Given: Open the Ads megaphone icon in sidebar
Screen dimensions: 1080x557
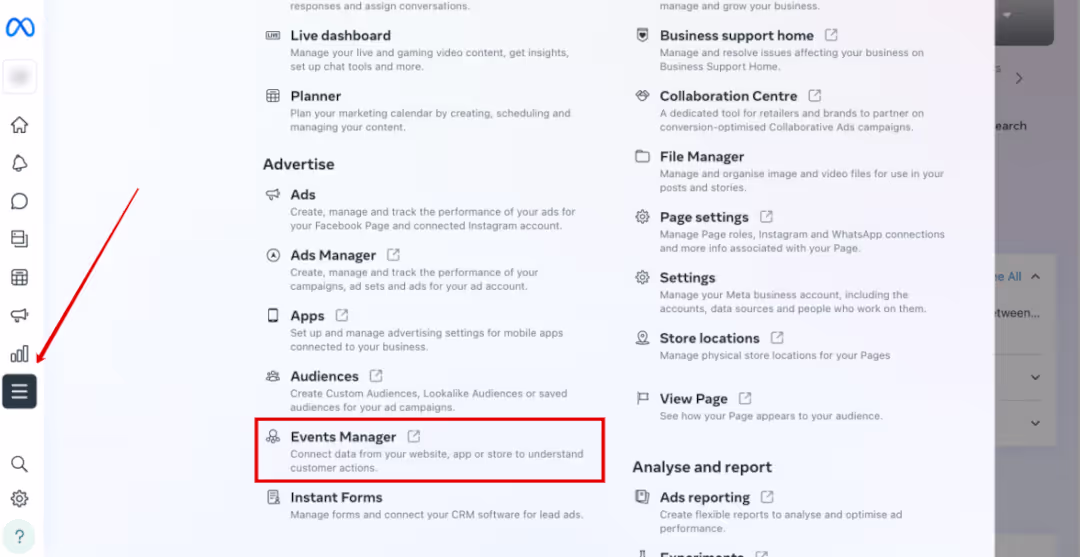Looking at the screenshot, I should click(x=19, y=315).
